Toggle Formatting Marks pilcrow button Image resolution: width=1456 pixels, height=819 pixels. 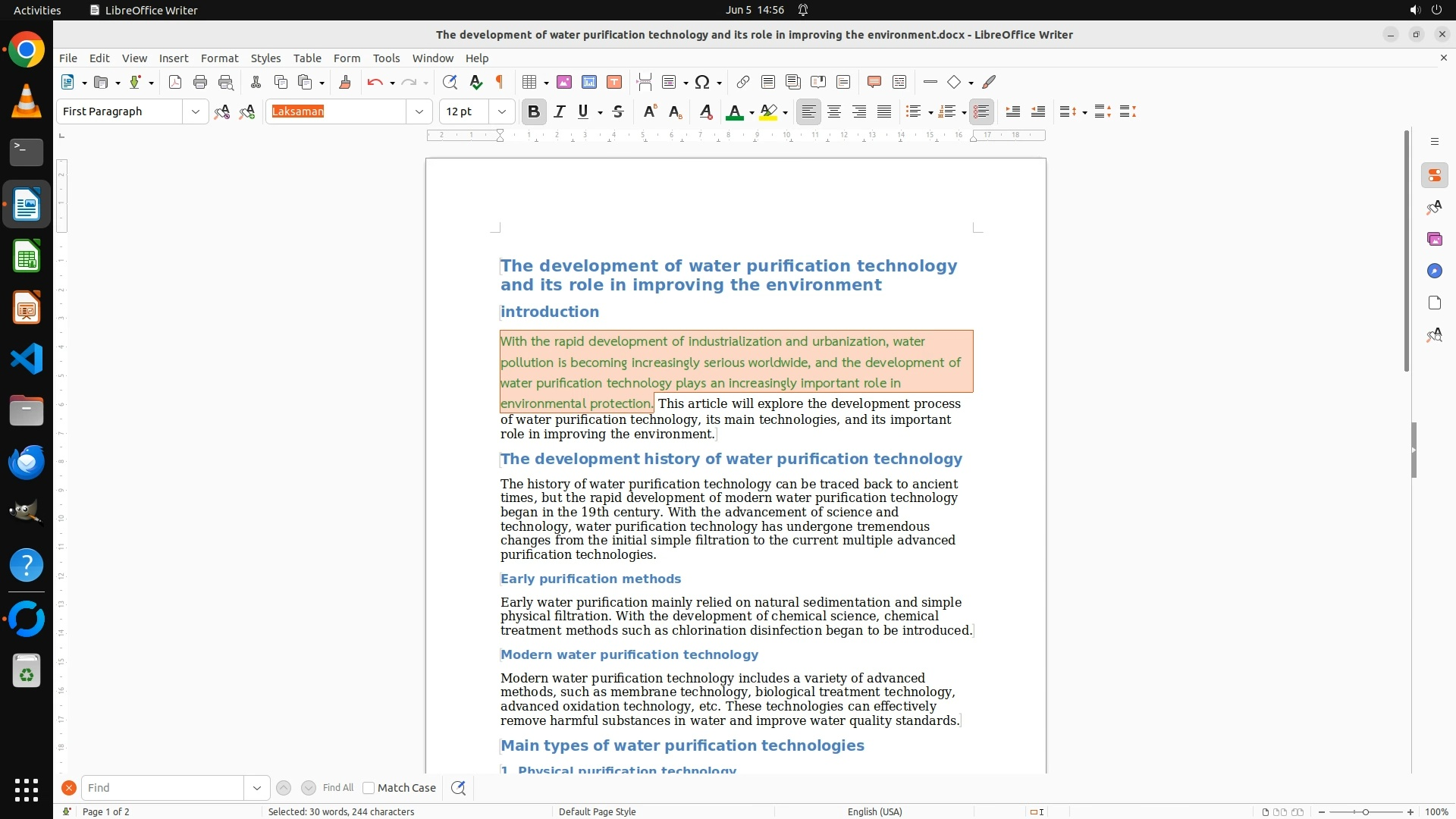(500, 82)
